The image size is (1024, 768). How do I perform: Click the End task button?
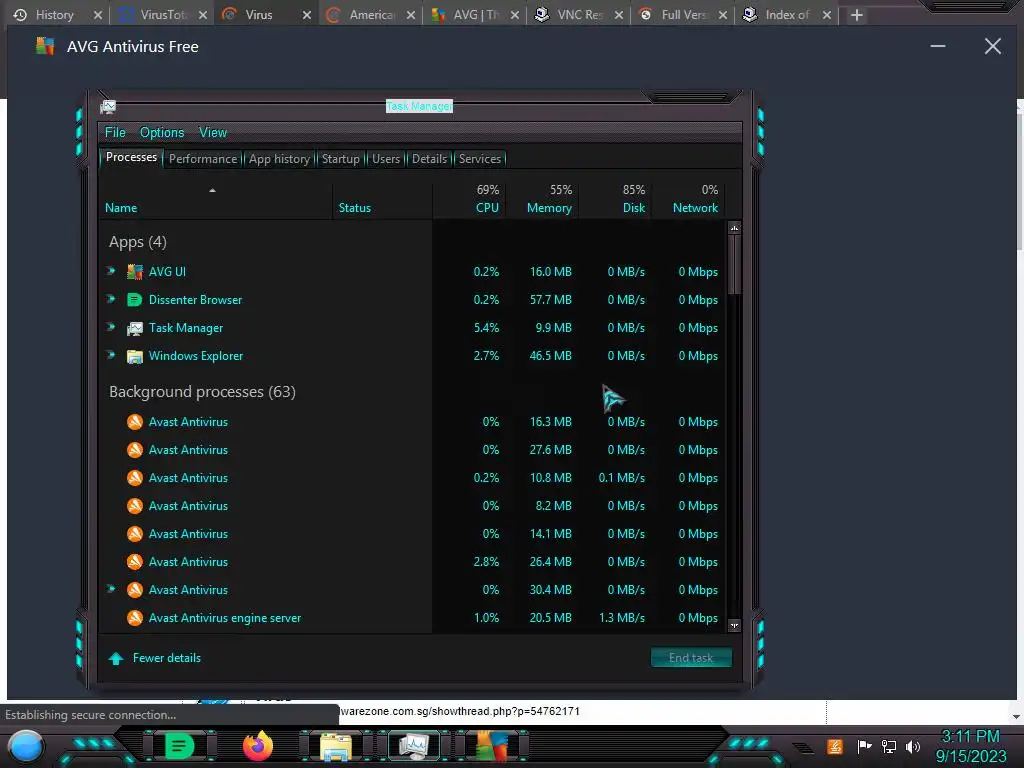pos(691,658)
